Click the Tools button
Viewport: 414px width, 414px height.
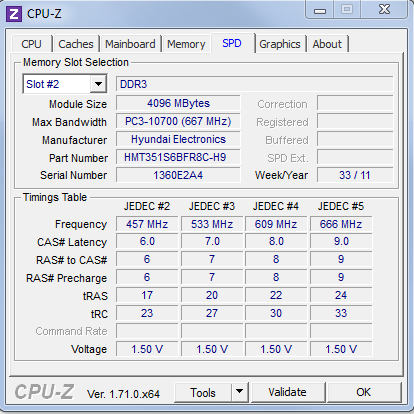click(203, 393)
